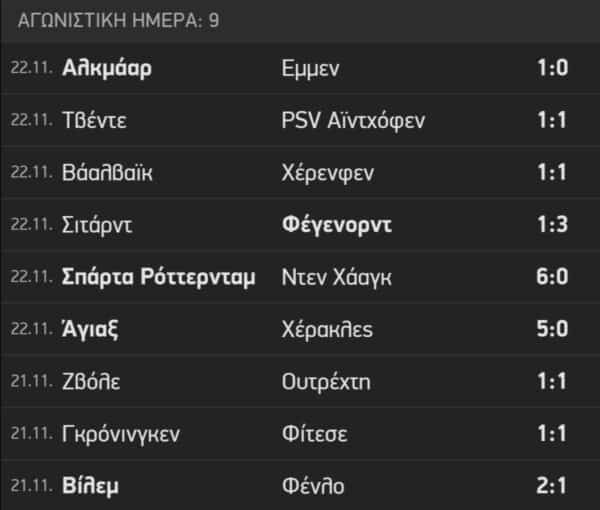Click the 6:0 match result
Image resolution: width=600 pixels, height=510 pixels.
click(x=551, y=277)
